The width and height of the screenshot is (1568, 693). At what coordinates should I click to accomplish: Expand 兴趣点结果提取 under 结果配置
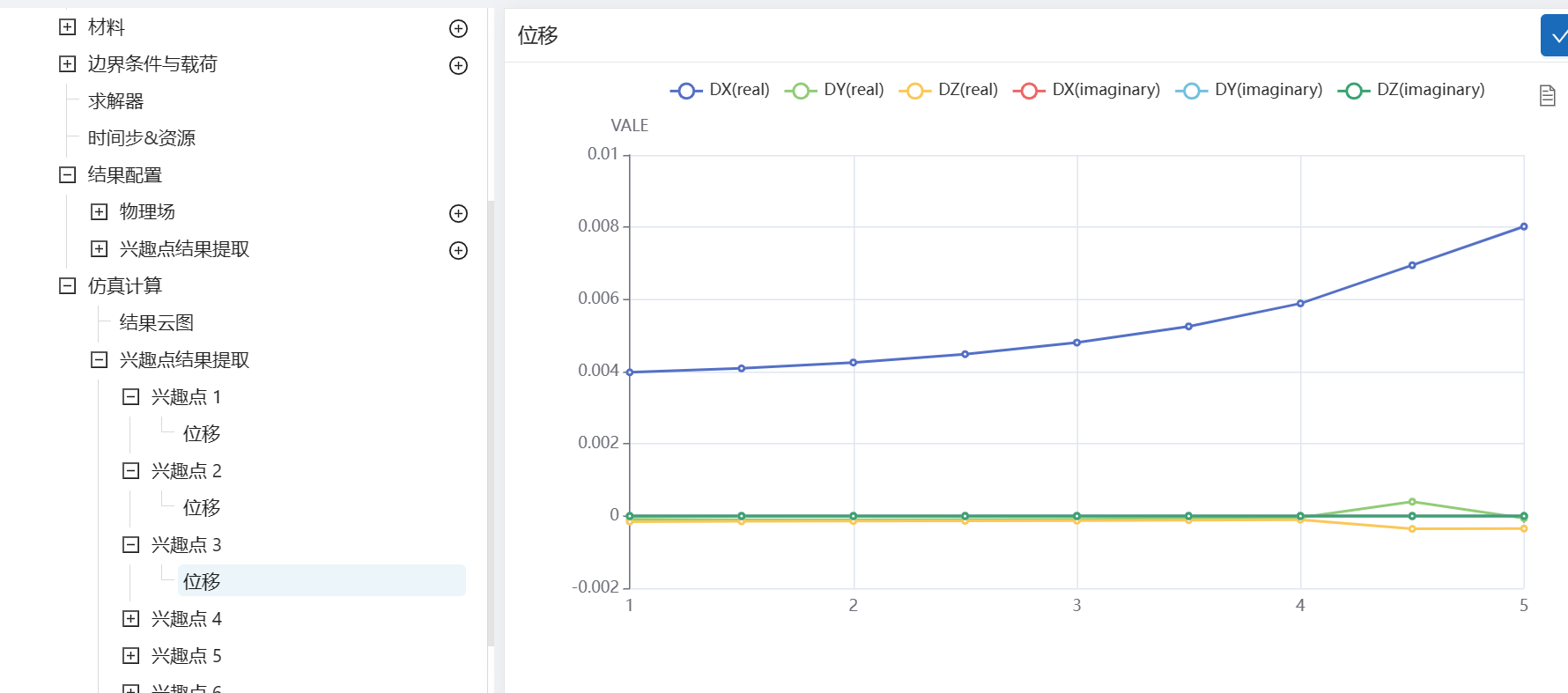100,249
